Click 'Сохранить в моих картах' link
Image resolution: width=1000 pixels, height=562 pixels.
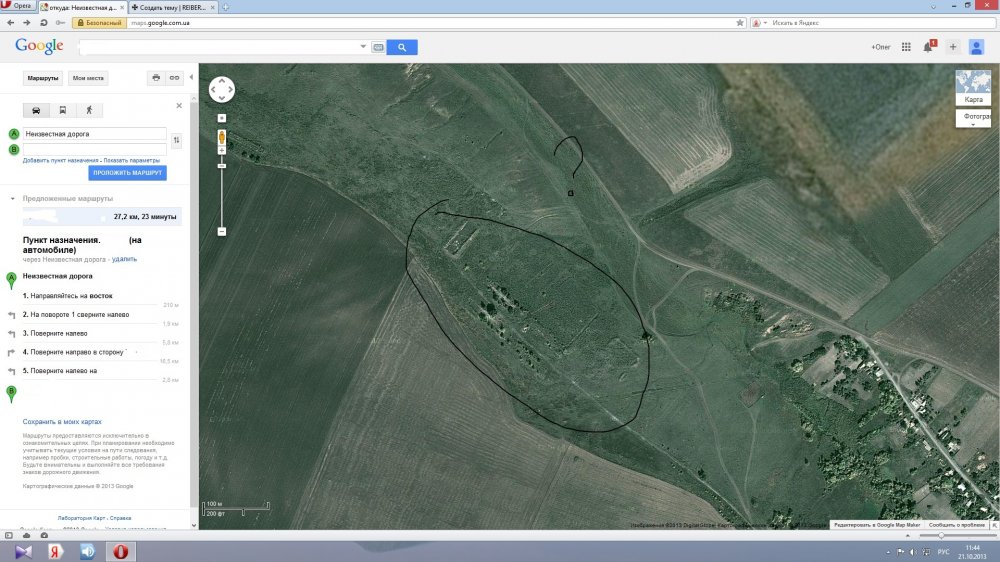[x=62, y=422]
